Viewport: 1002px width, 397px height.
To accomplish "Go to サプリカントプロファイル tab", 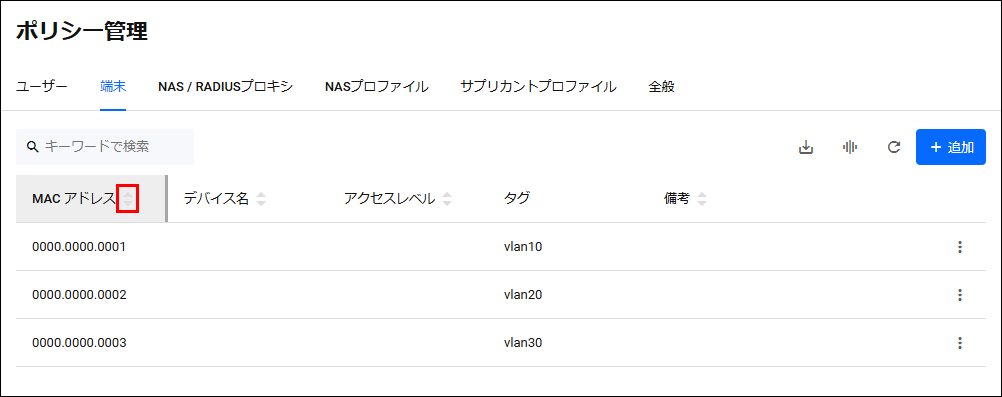I will pyautogui.click(x=538, y=87).
